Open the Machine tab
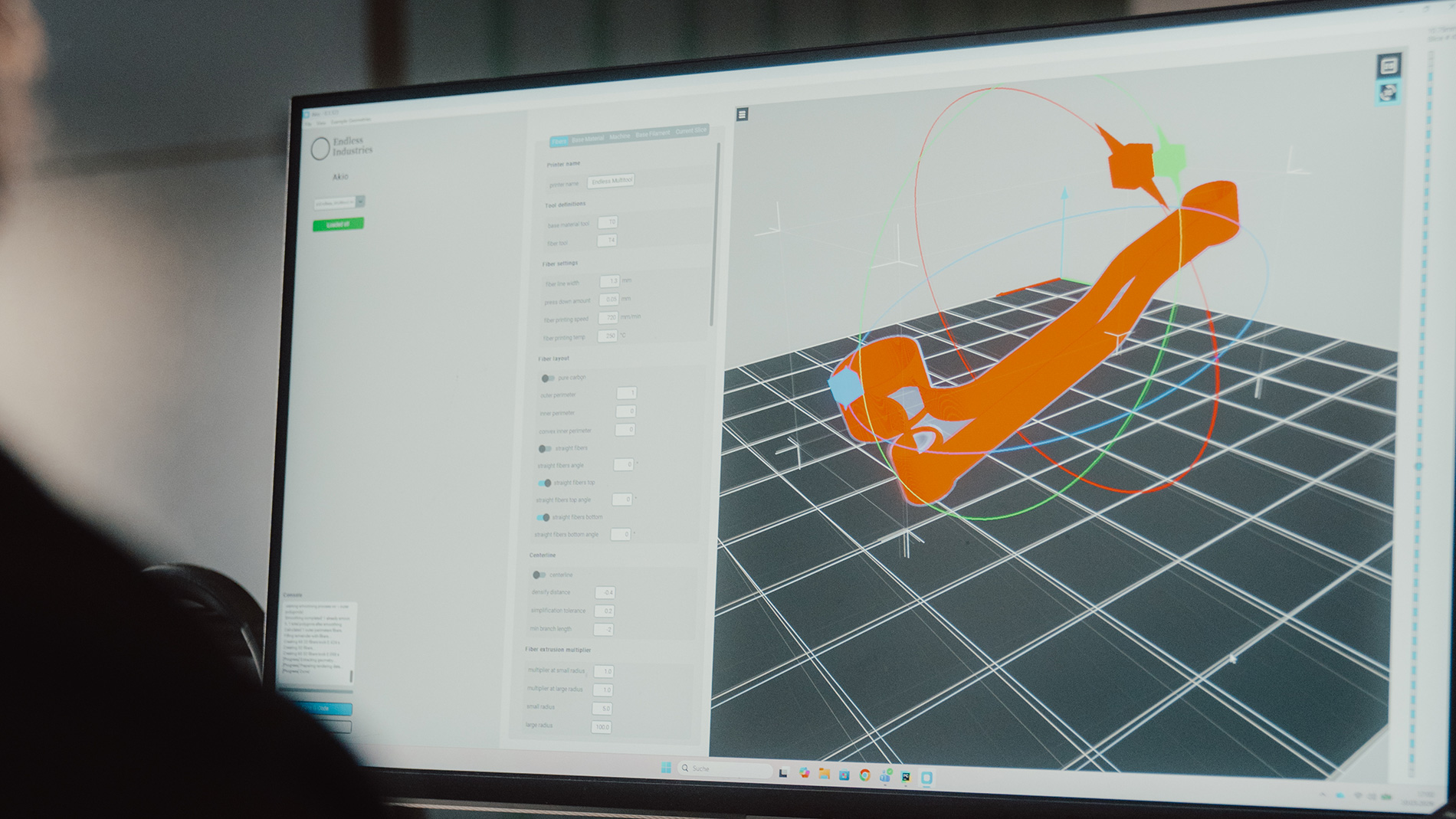 [x=619, y=136]
